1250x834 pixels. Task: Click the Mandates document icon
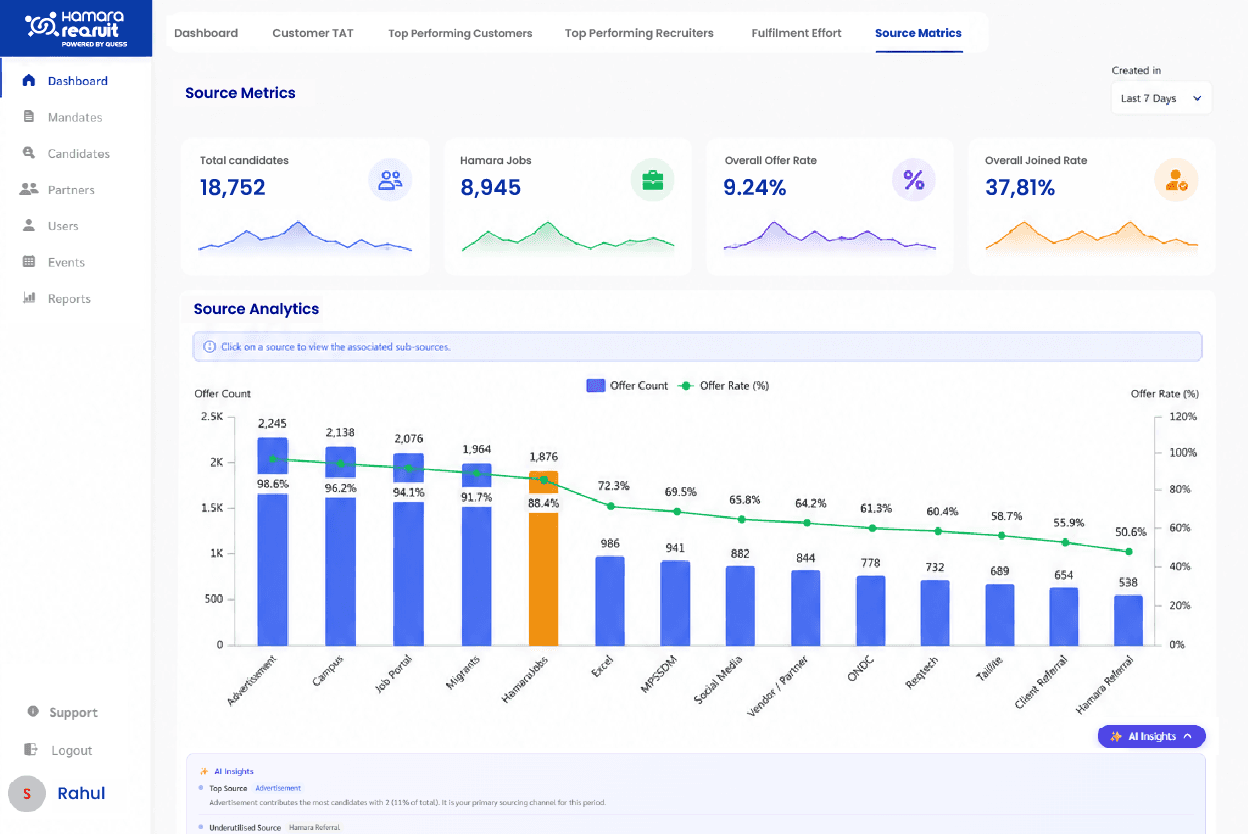pyautogui.click(x=29, y=117)
